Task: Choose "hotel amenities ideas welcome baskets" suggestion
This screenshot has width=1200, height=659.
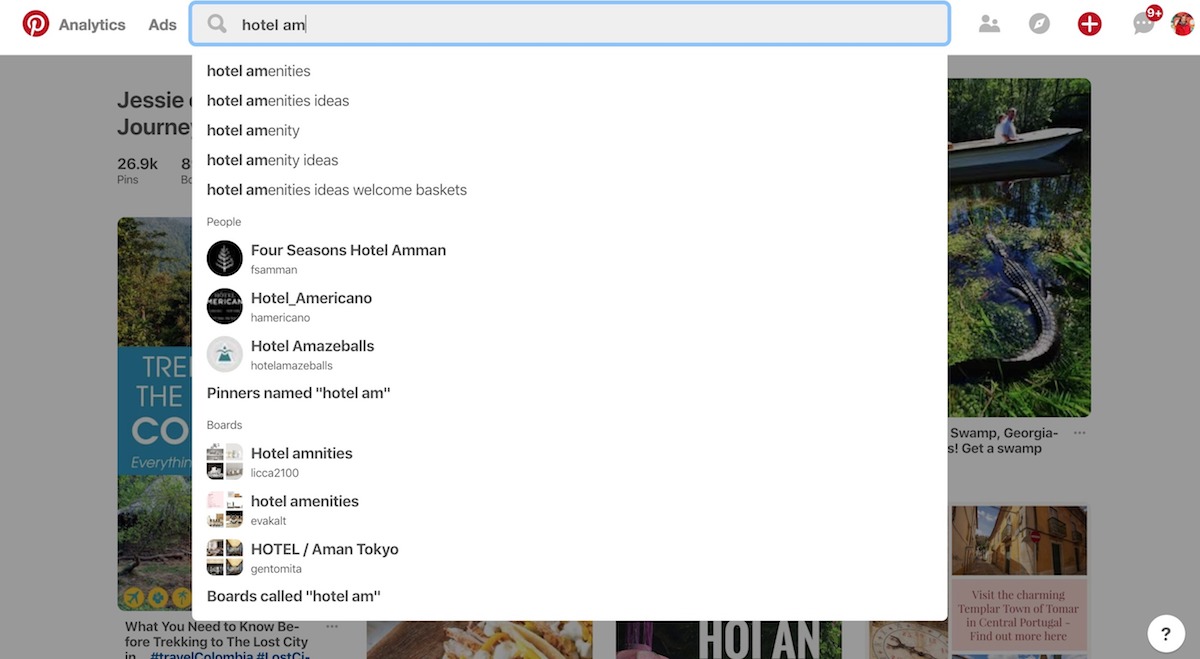Action: (x=336, y=190)
